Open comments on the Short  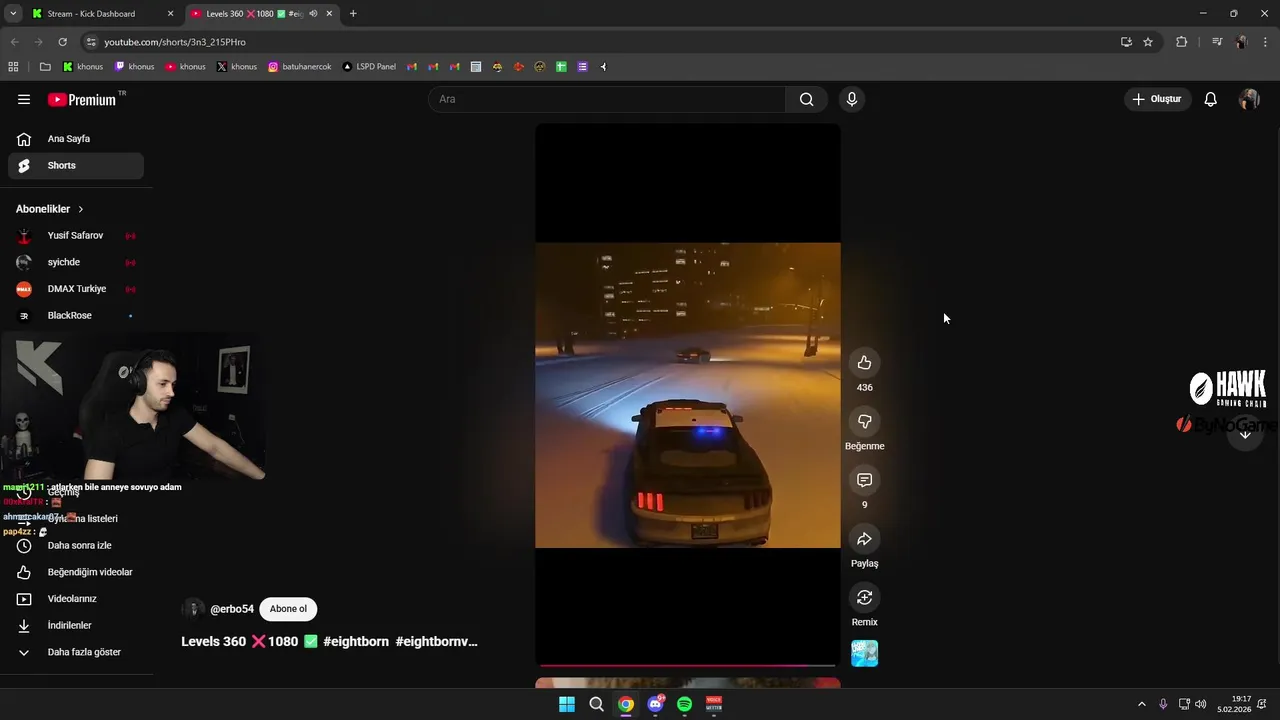click(865, 480)
